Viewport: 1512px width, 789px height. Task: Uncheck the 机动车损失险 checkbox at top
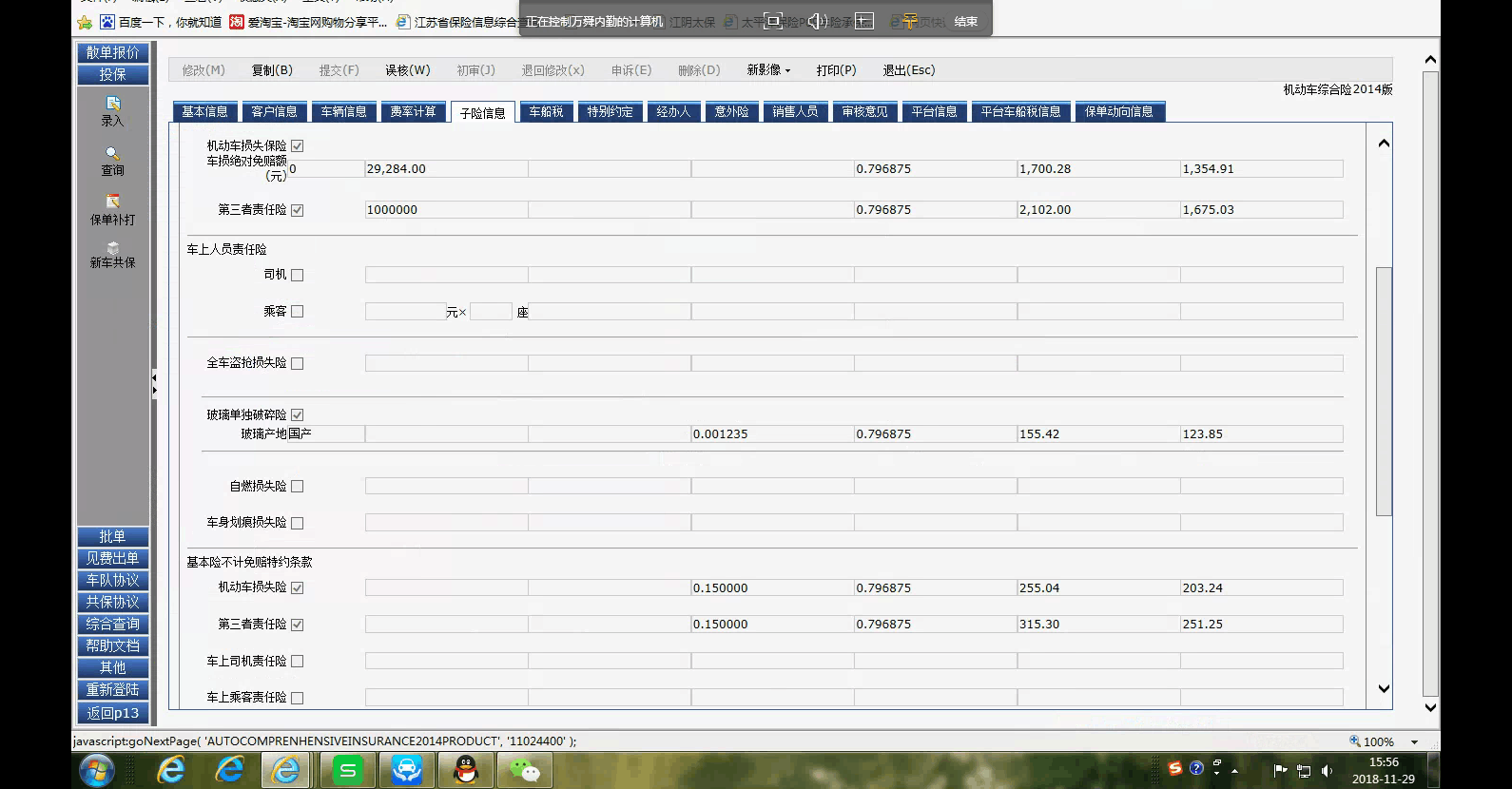click(297, 146)
